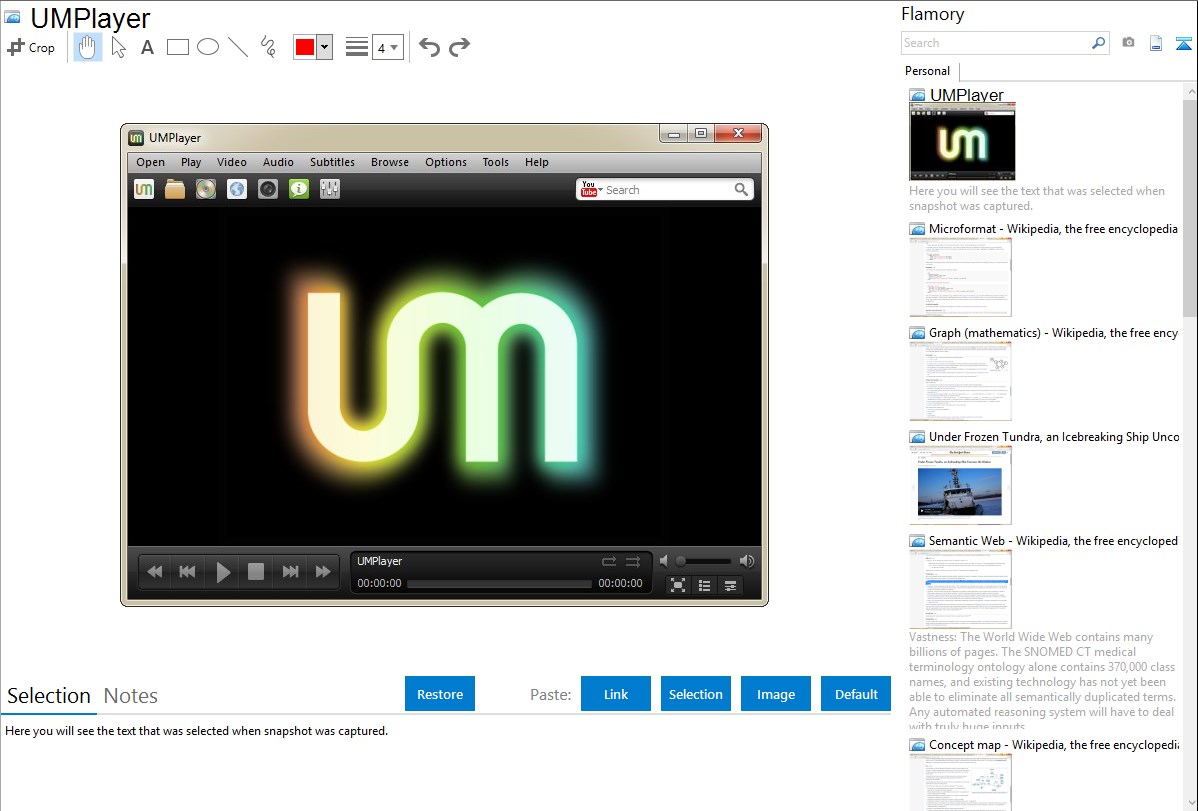
Task: Open the color swatch dropdown arrow
Action: click(325, 47)
